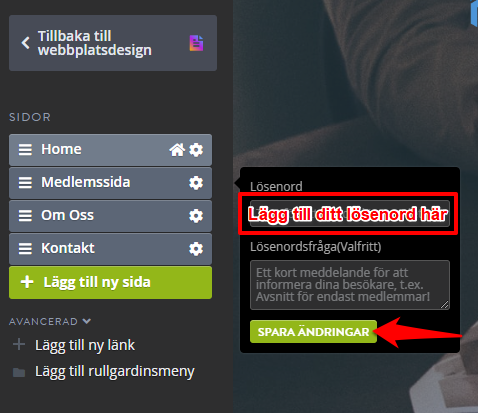
Task: Click the drag handle icon next to Home
Action: pos(25,150)
